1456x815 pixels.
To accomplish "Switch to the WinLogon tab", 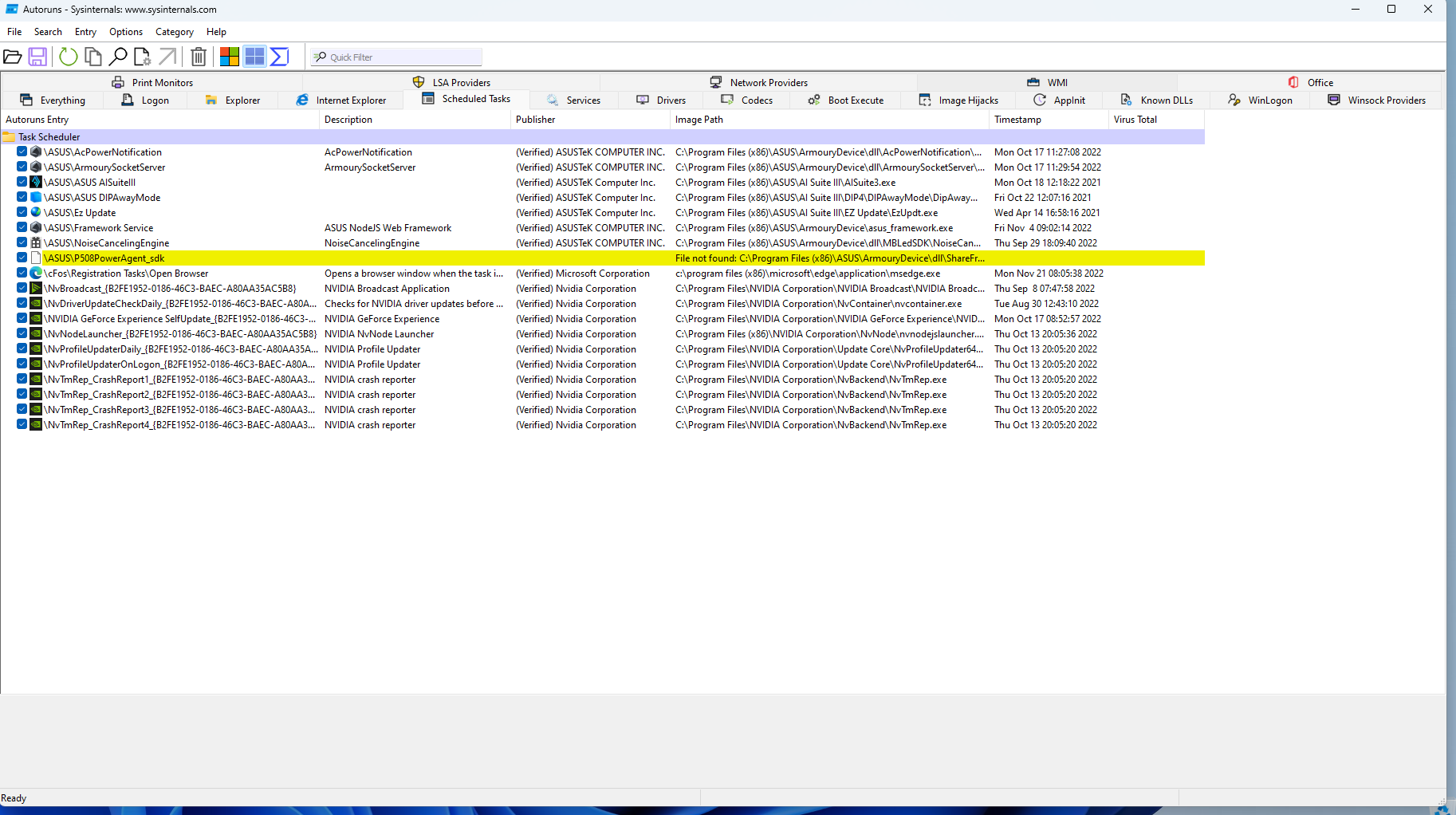I will click(x=1261, y=100).
